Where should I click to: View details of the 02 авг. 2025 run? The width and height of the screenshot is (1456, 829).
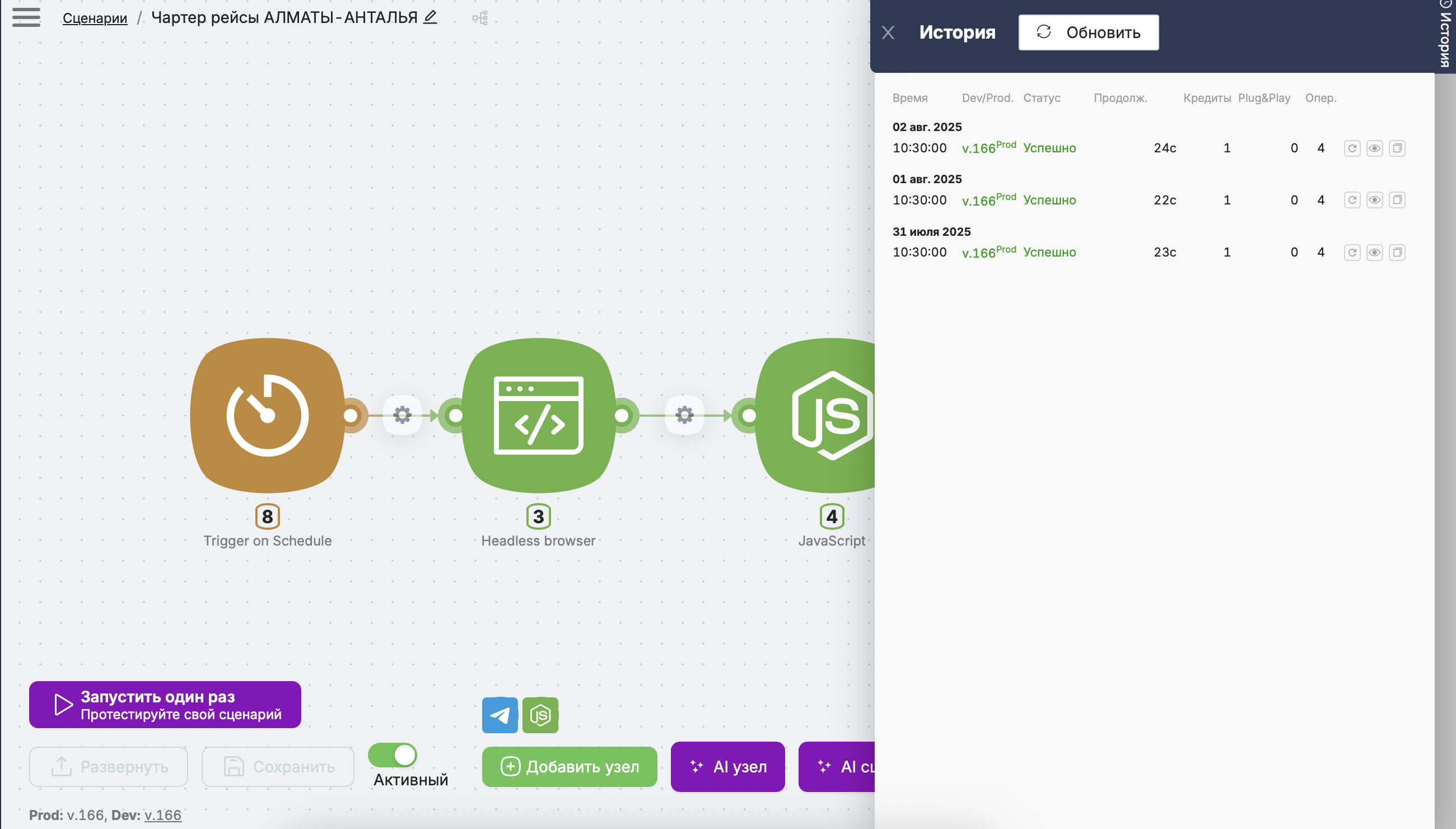coord(1375,148)
